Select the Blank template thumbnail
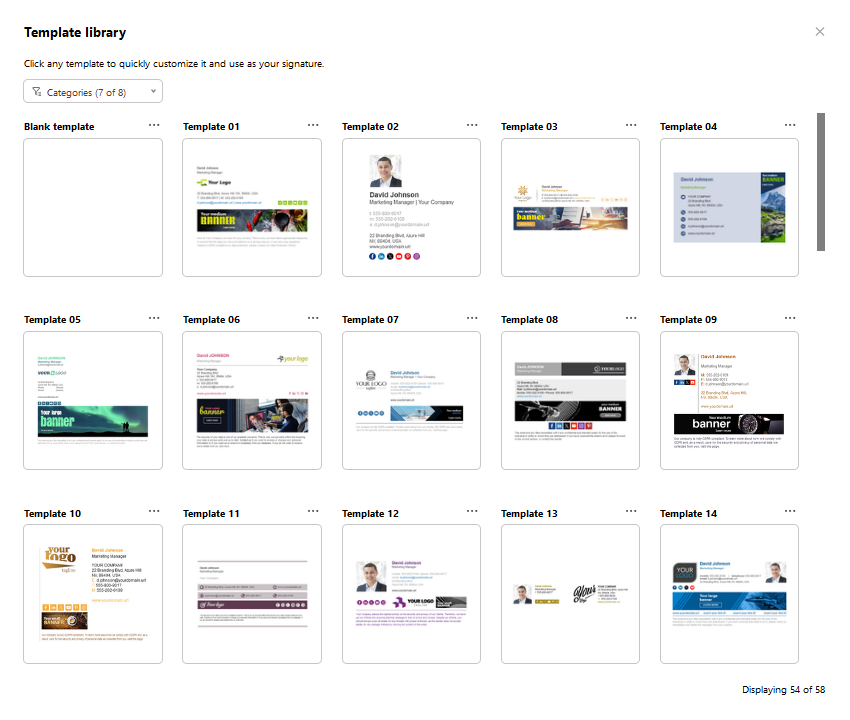This screenshot has height=720, width=850. (93, 207)
